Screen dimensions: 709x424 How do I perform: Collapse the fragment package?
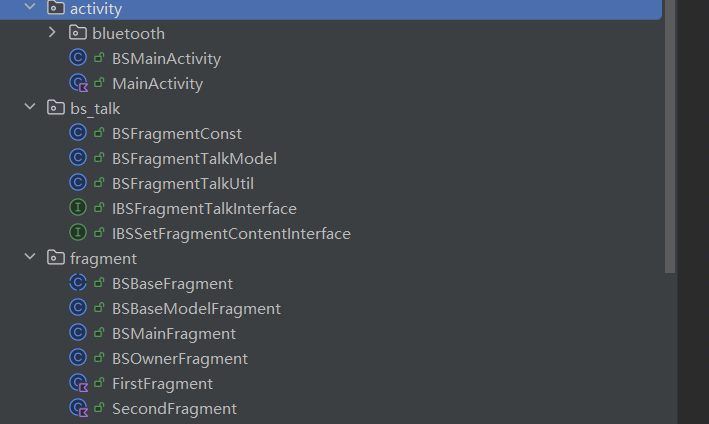tap(29, 259)
